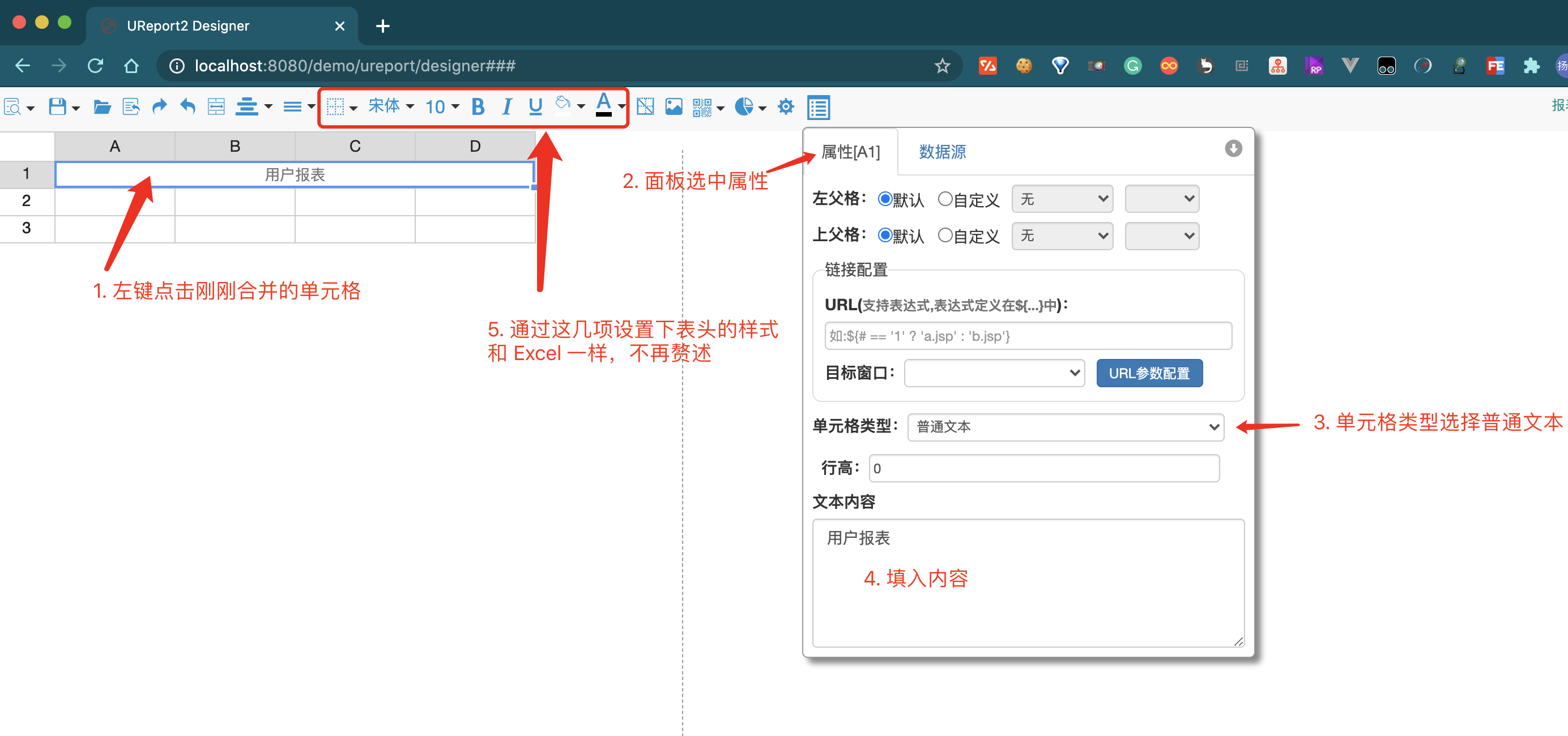This screenshot has height=736, width=1568.
Task: Open the 目标窗口 dropdown
Action: click(x=994, y=373)
